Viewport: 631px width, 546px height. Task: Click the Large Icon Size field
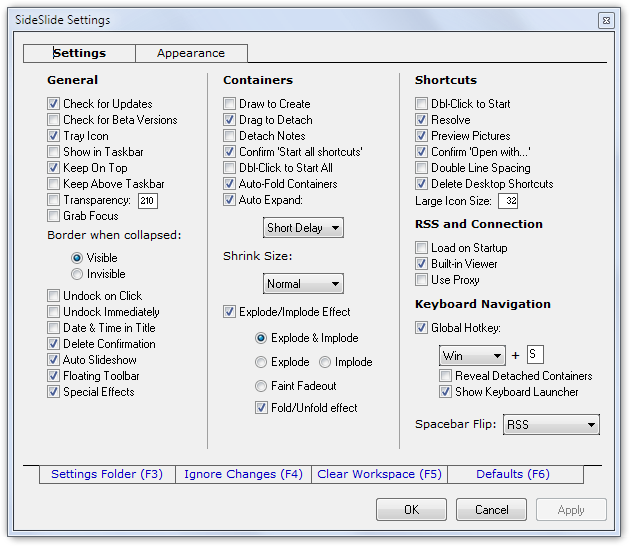pos(508,201)
